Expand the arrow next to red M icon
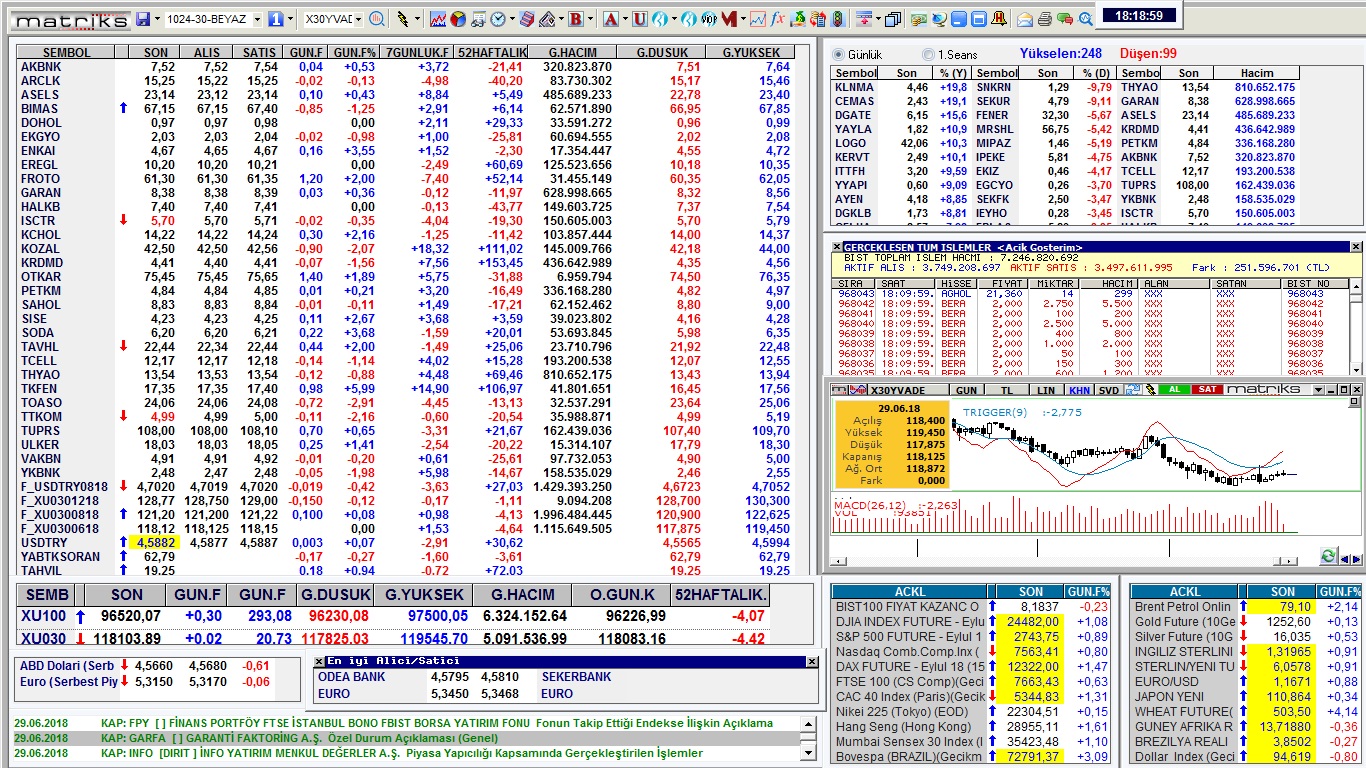 (x=743, y=19)
